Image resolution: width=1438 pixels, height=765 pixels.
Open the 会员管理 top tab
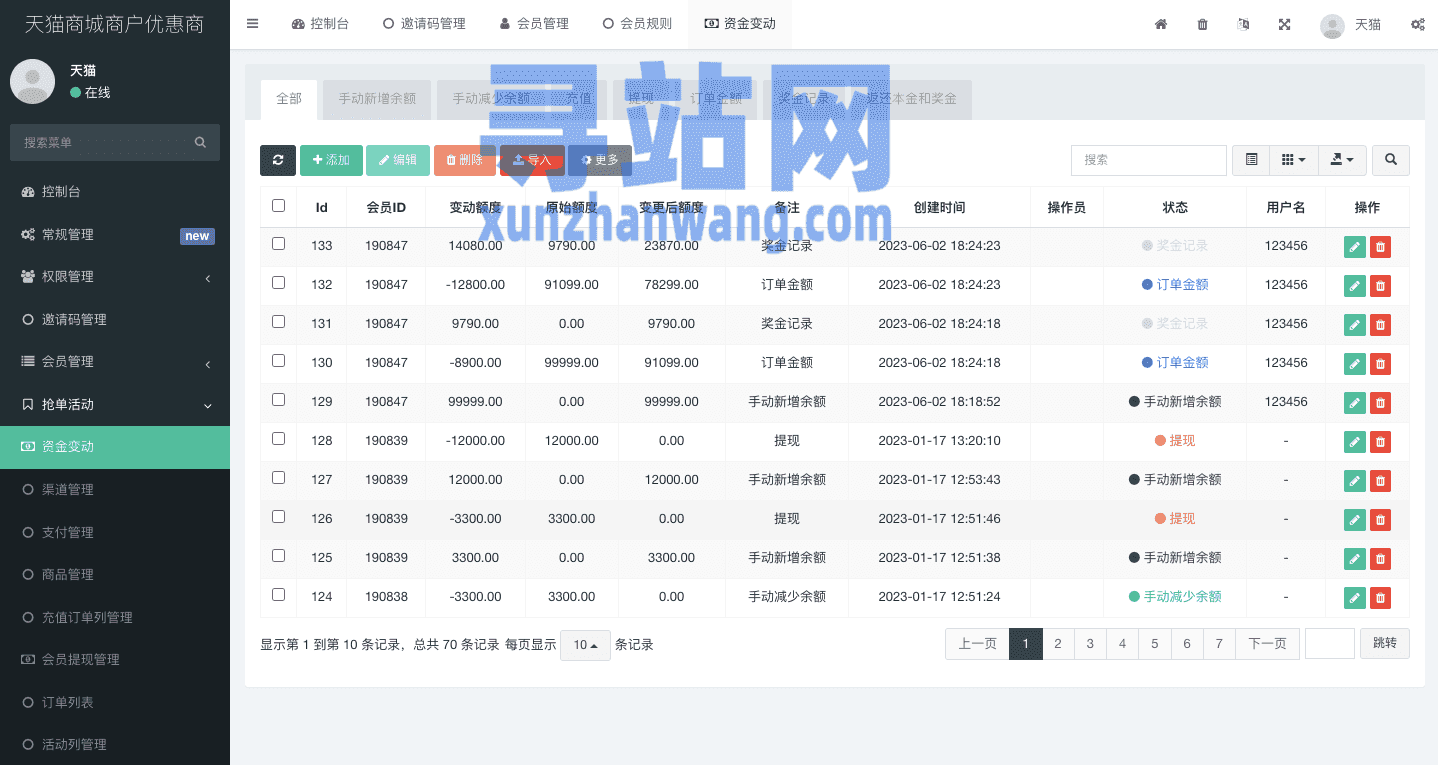coord(534,24)
